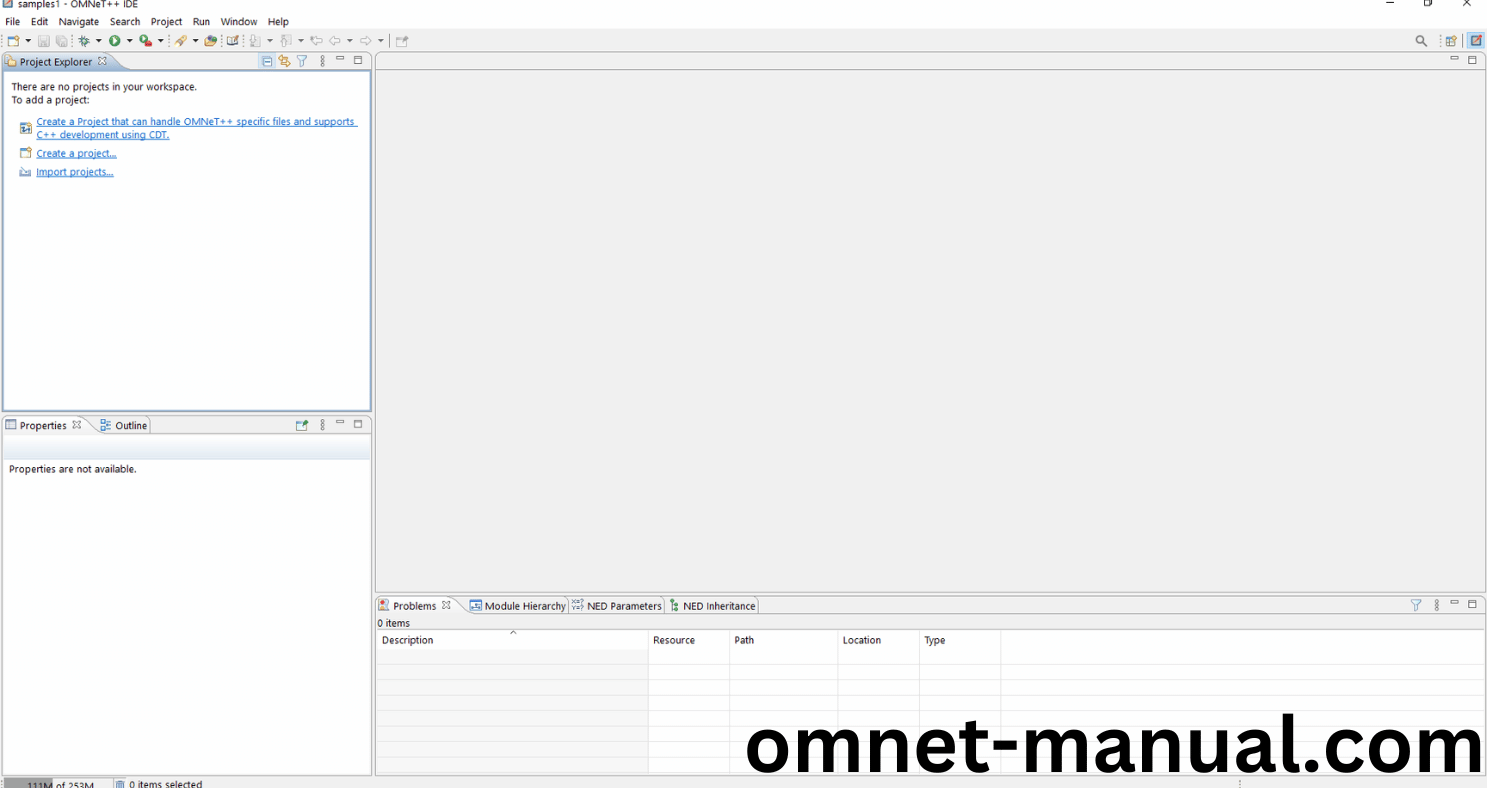Click the Save All toolbar icon
This screenshot has height=788, width=1487.
(61, 41)
